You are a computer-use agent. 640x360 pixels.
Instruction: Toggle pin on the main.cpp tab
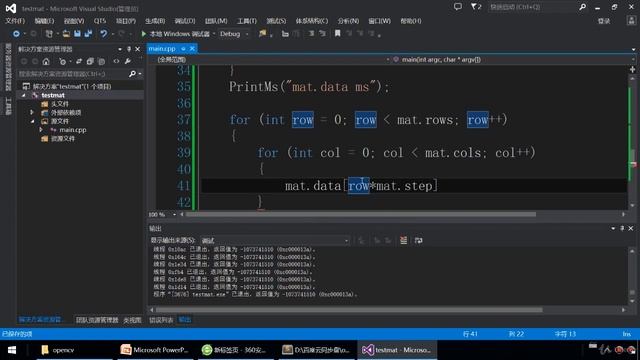pos(183,49)
